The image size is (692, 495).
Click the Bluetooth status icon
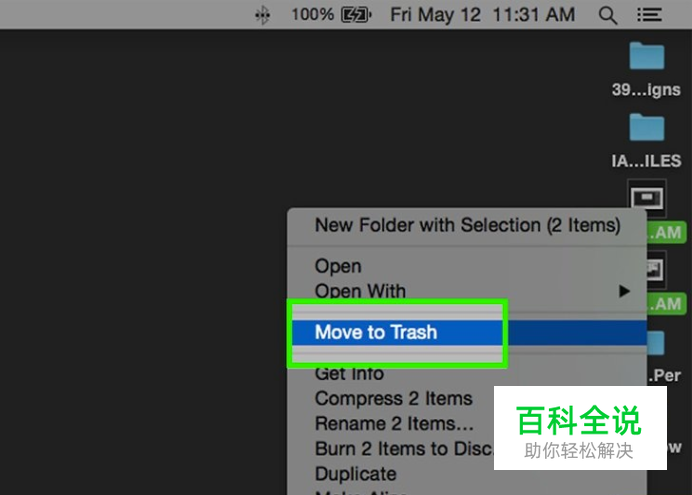pyautogui.click(x=262, y=15)
